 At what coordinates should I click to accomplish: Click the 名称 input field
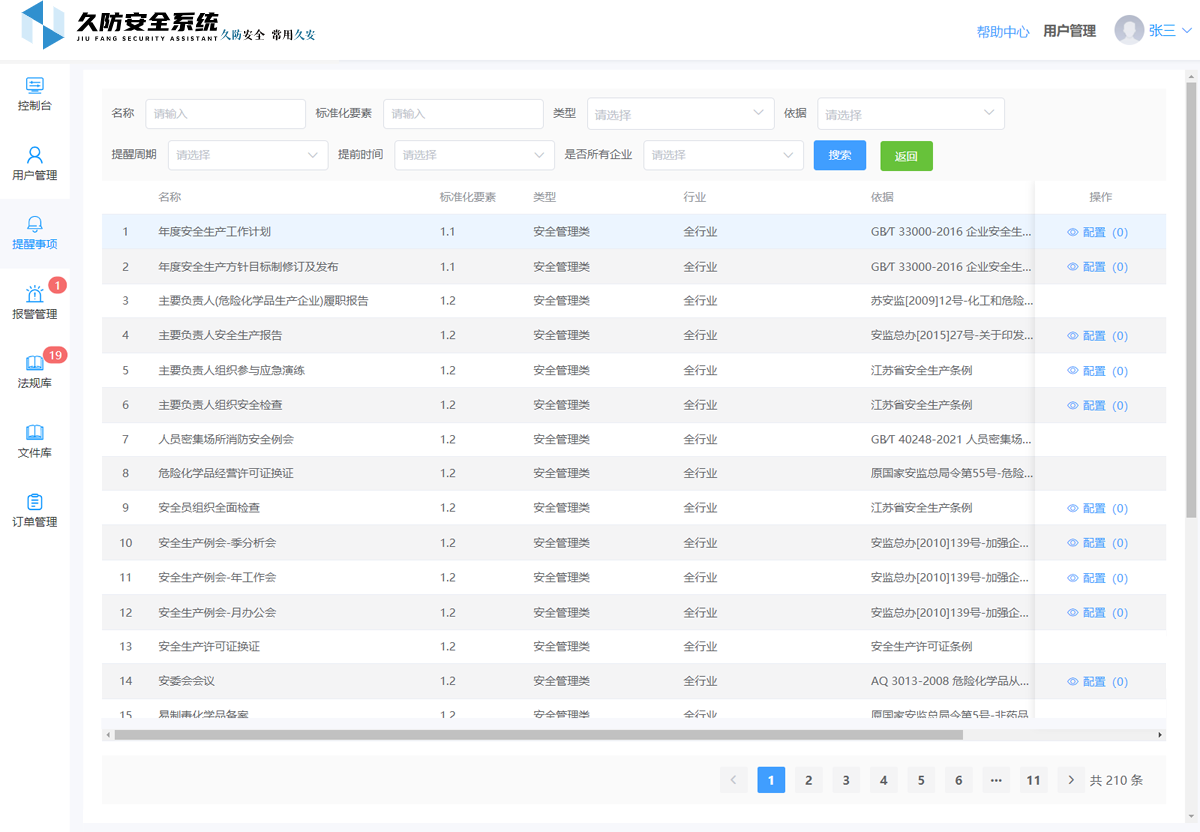tap(226, 114)
